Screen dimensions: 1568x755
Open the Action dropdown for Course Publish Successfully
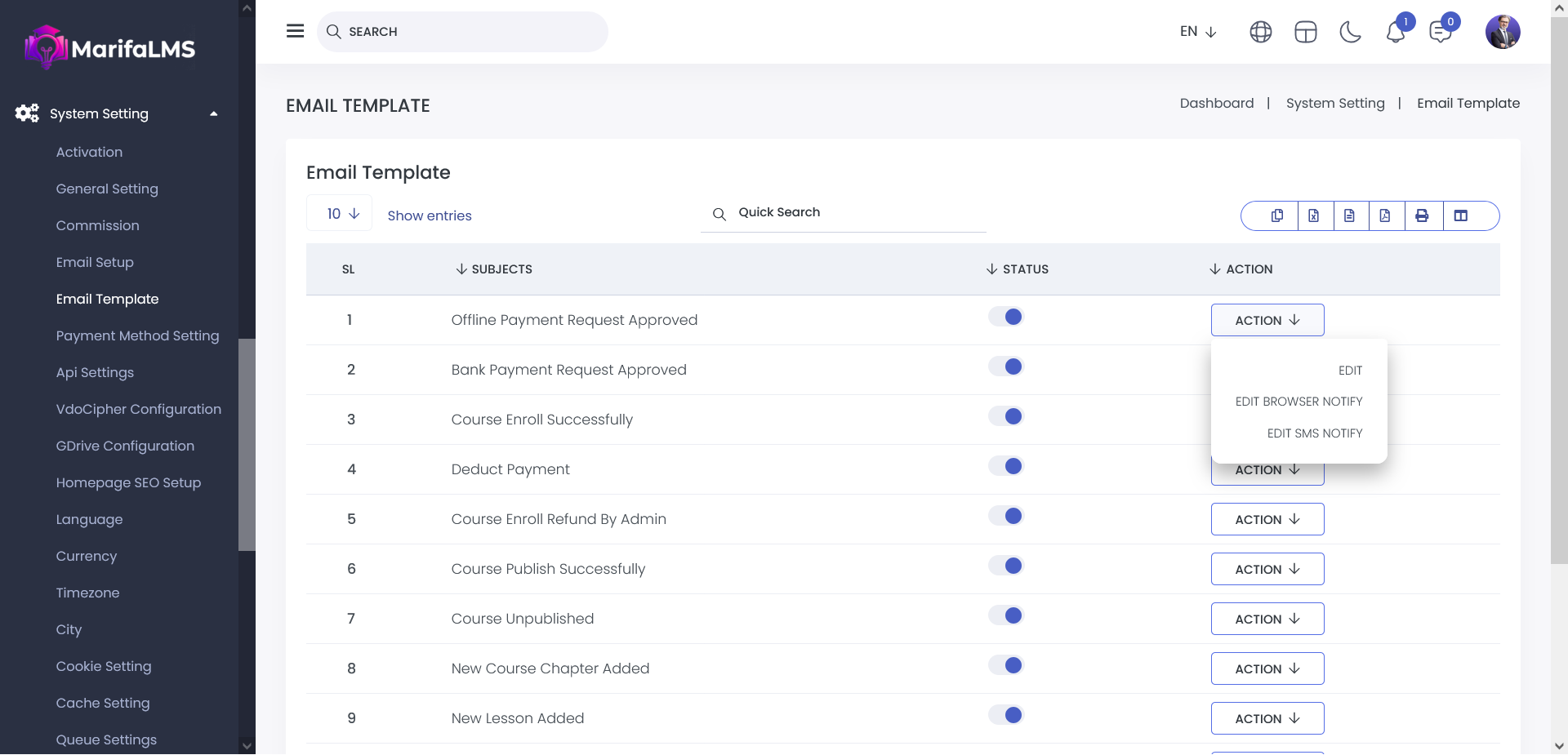1267,569
